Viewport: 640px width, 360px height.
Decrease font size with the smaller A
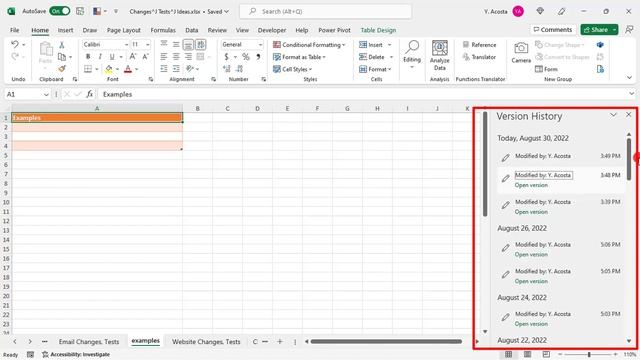point(145,57)
